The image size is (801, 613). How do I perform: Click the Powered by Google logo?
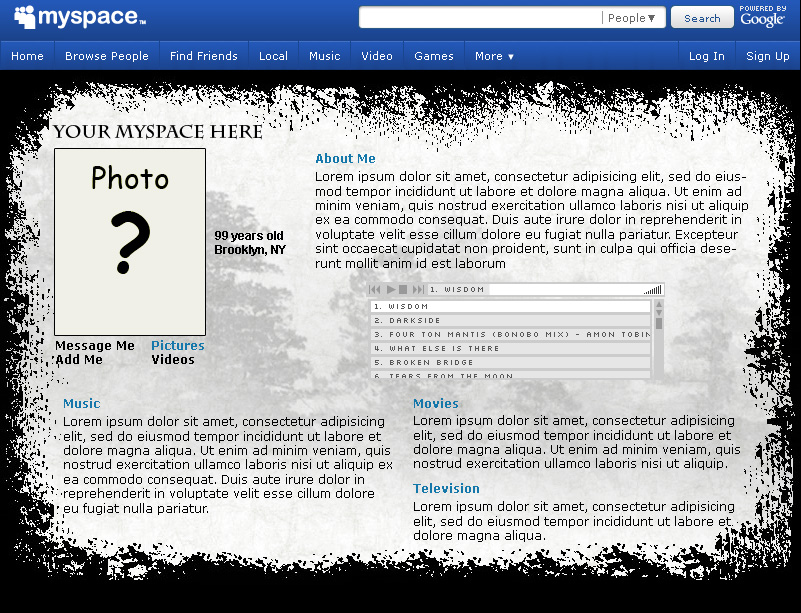[x=763, y=16]
